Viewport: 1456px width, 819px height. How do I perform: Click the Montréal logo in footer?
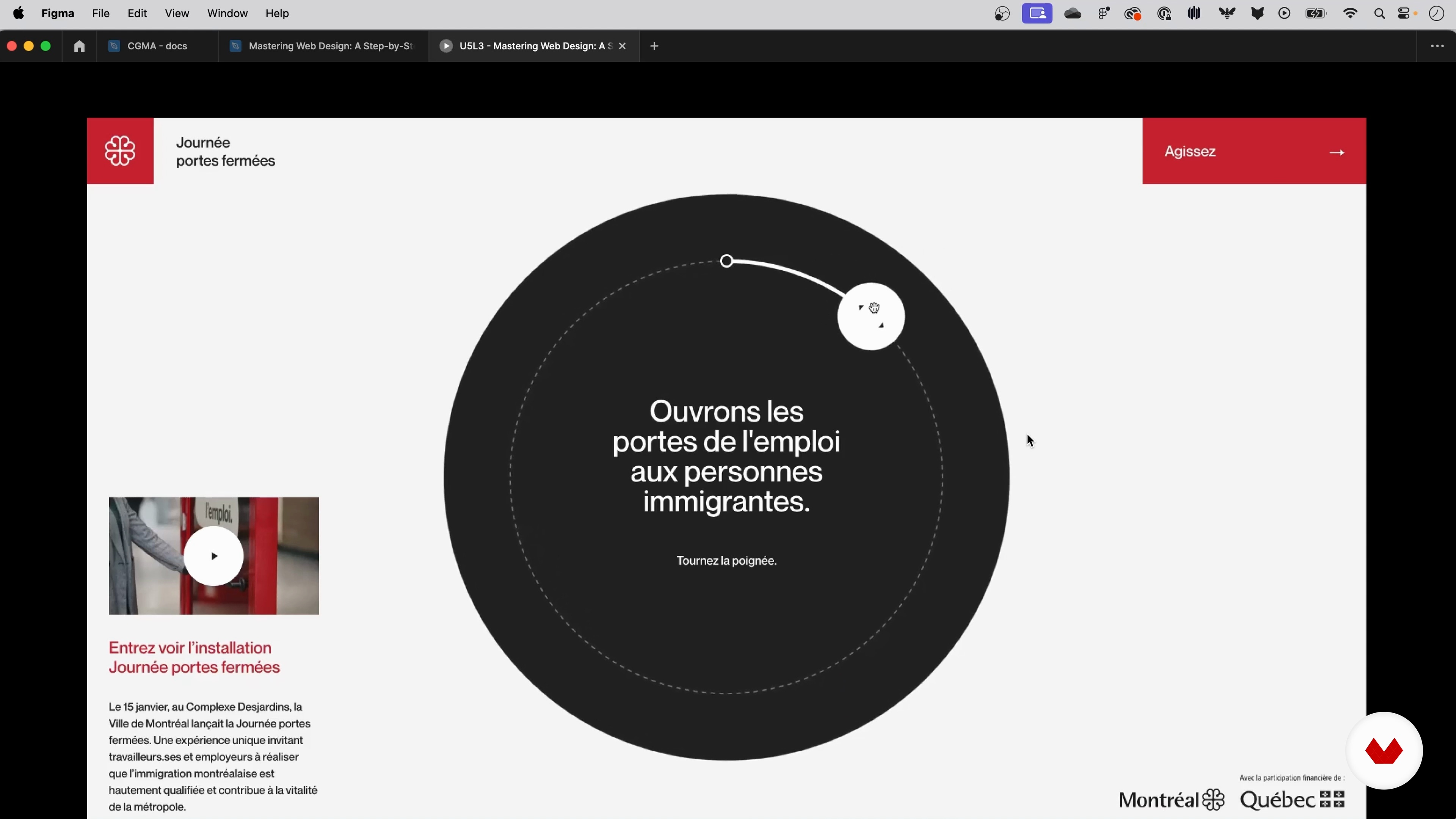(1171, 800)
